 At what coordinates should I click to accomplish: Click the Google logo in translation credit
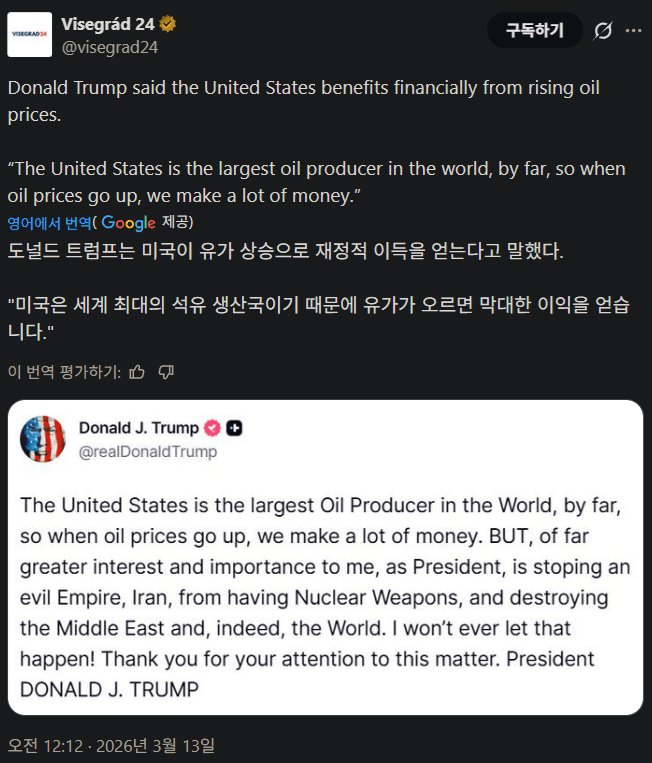tap(128, 223)
